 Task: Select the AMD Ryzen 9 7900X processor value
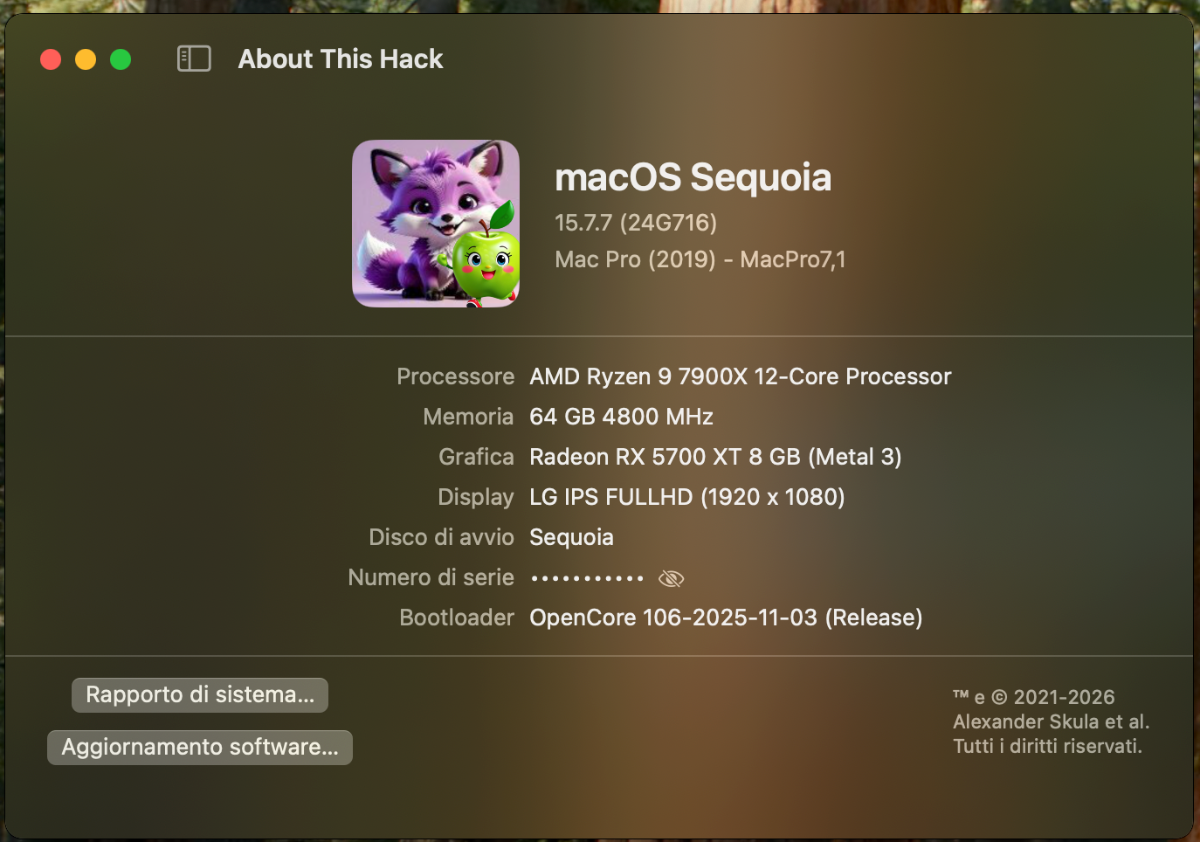[x=740, y=377]
